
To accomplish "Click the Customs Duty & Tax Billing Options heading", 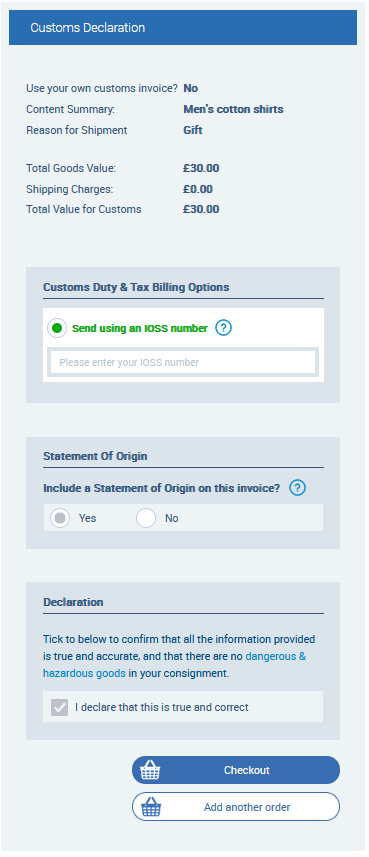I will (136, 287).
